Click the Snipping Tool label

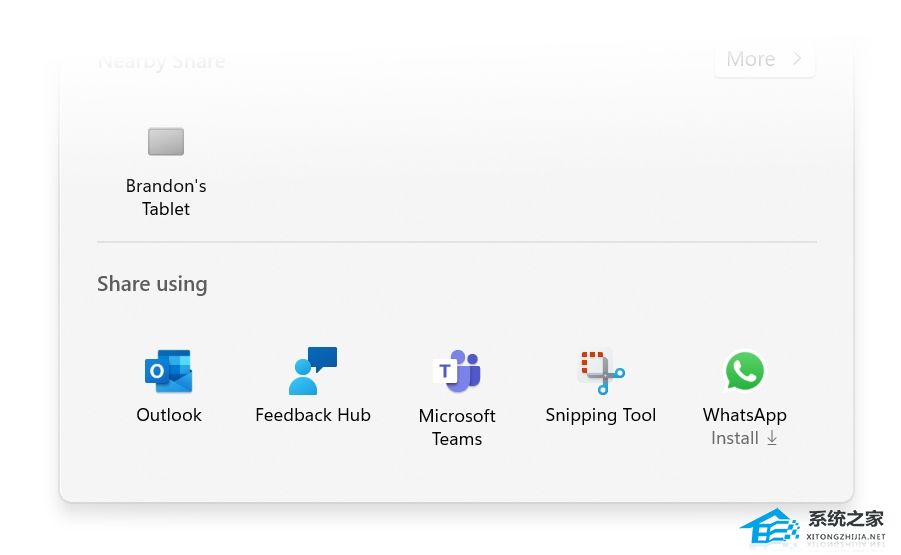click(x=600, y=415)
